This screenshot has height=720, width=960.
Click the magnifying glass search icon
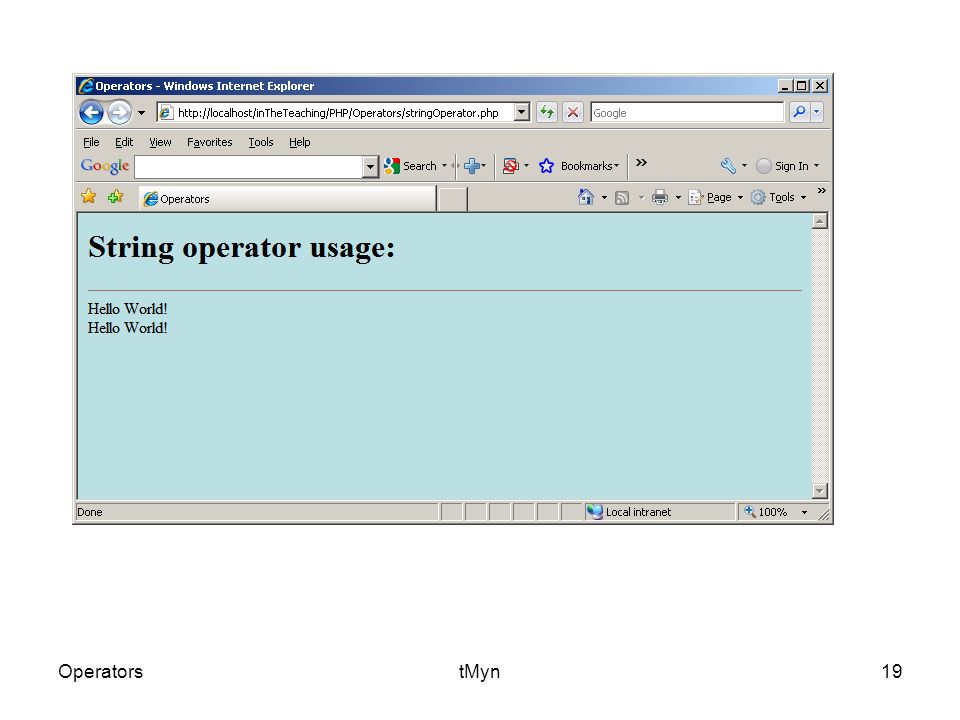click(x=798, y=112)
